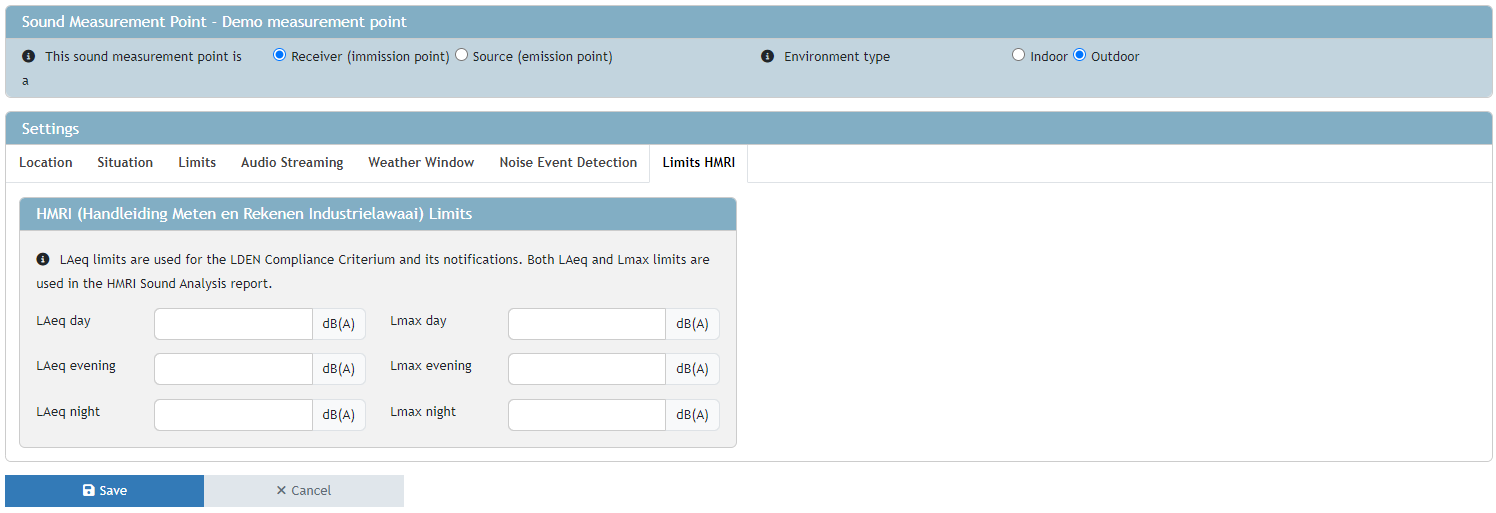Focus the Lmax night input field
Image resolution: width=1496 pixels, height=513 pixels.
pyautogui.click(x=587, y=415)
